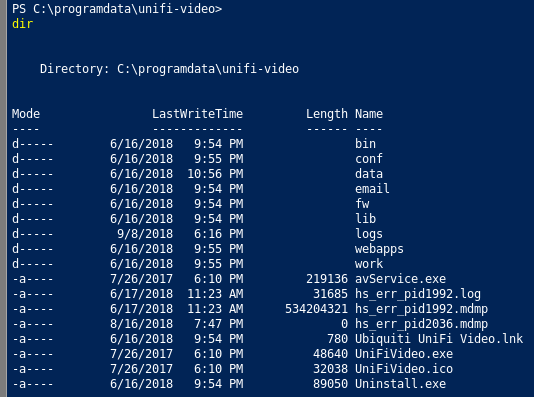Select the hs_err_pid2036.mdmp file name
534x397 pixels.
pos(421,324)
